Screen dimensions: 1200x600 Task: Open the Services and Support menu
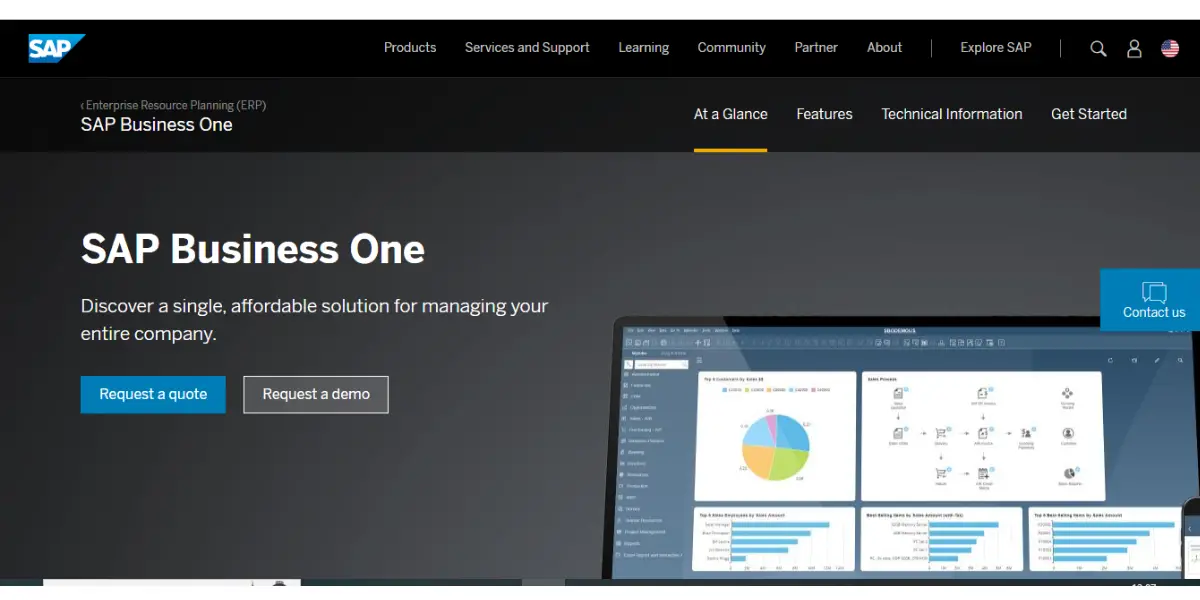tap(527, 48)
